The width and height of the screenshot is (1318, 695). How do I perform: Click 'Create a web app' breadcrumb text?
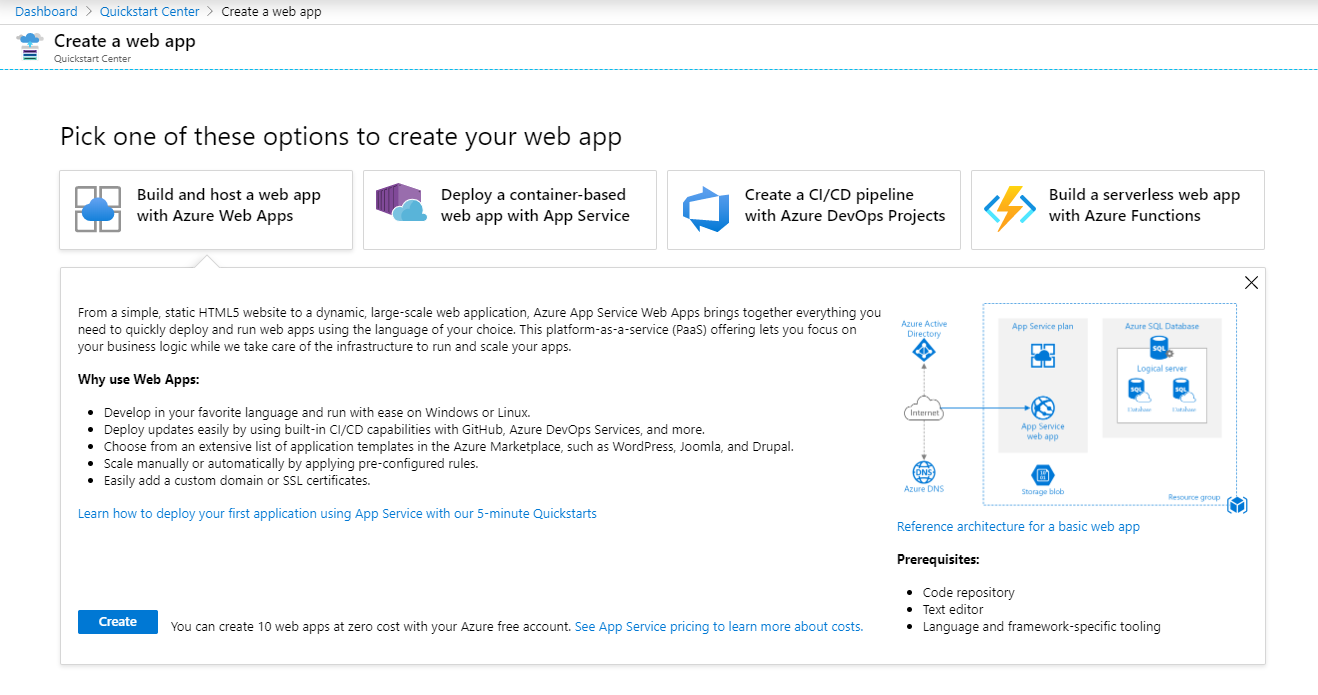pyautogui.click(x=271, y=12)
